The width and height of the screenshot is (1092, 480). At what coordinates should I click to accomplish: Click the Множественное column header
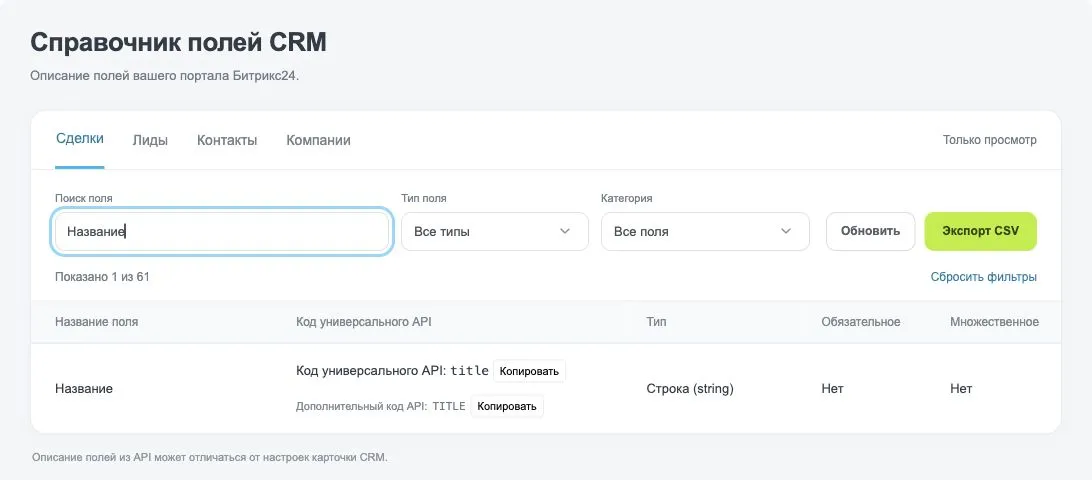point(994,322)
